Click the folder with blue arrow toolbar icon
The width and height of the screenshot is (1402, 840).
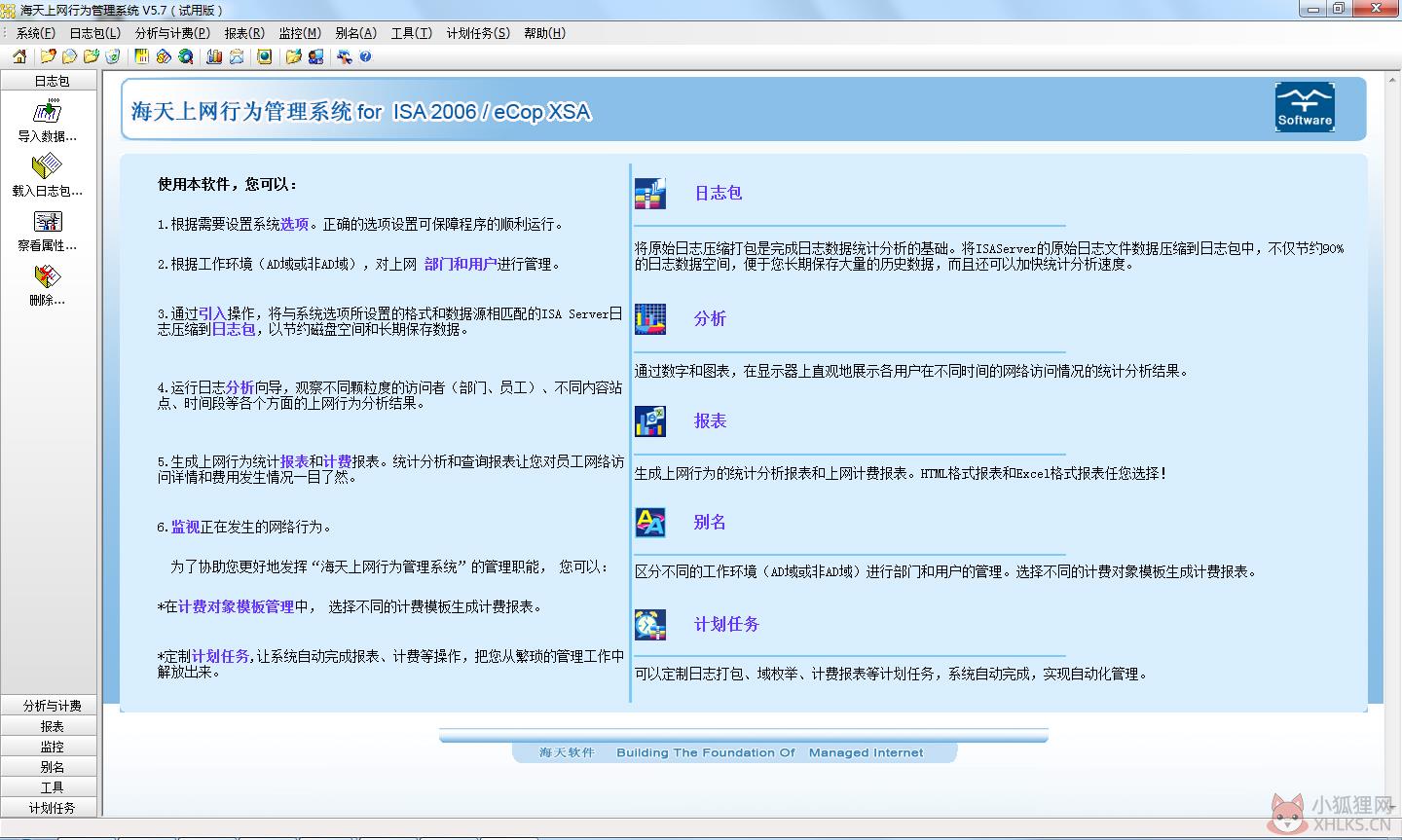[x=294, y=56]
